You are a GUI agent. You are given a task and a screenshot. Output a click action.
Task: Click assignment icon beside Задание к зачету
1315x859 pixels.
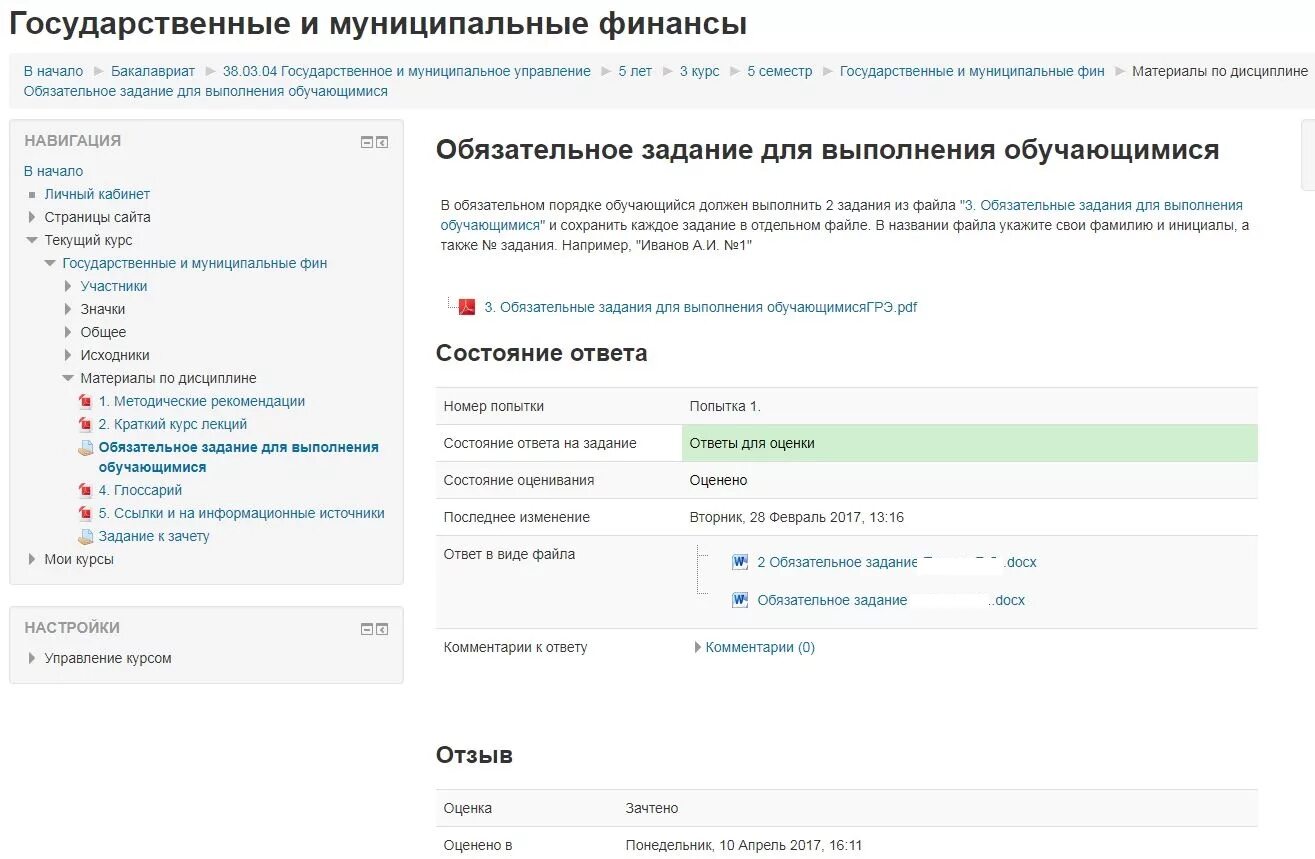pyautogui.click(x=86, y=536)
